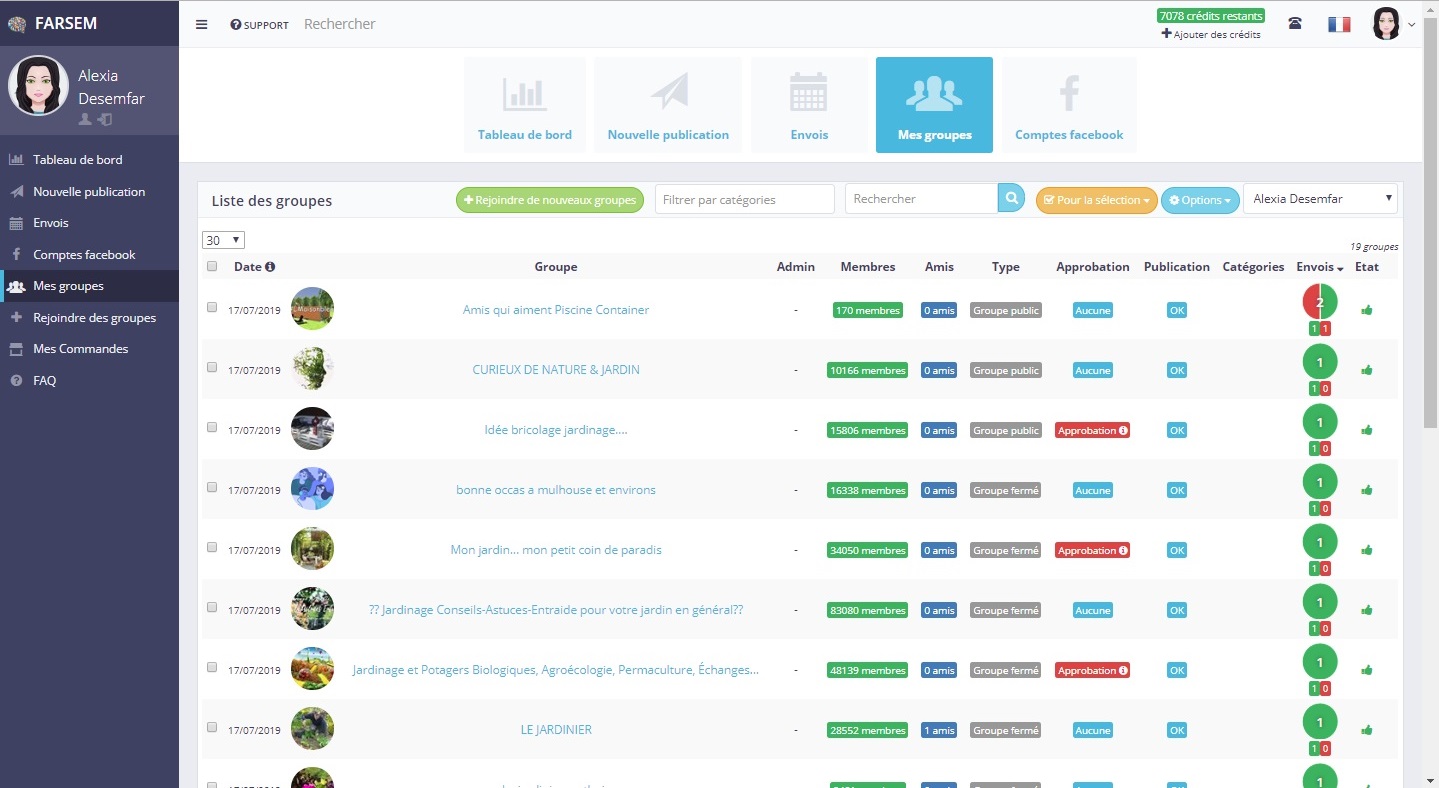1439x788 pixels.
Task: Open Comptes facebook tile
Action: tap(1069, 105)
